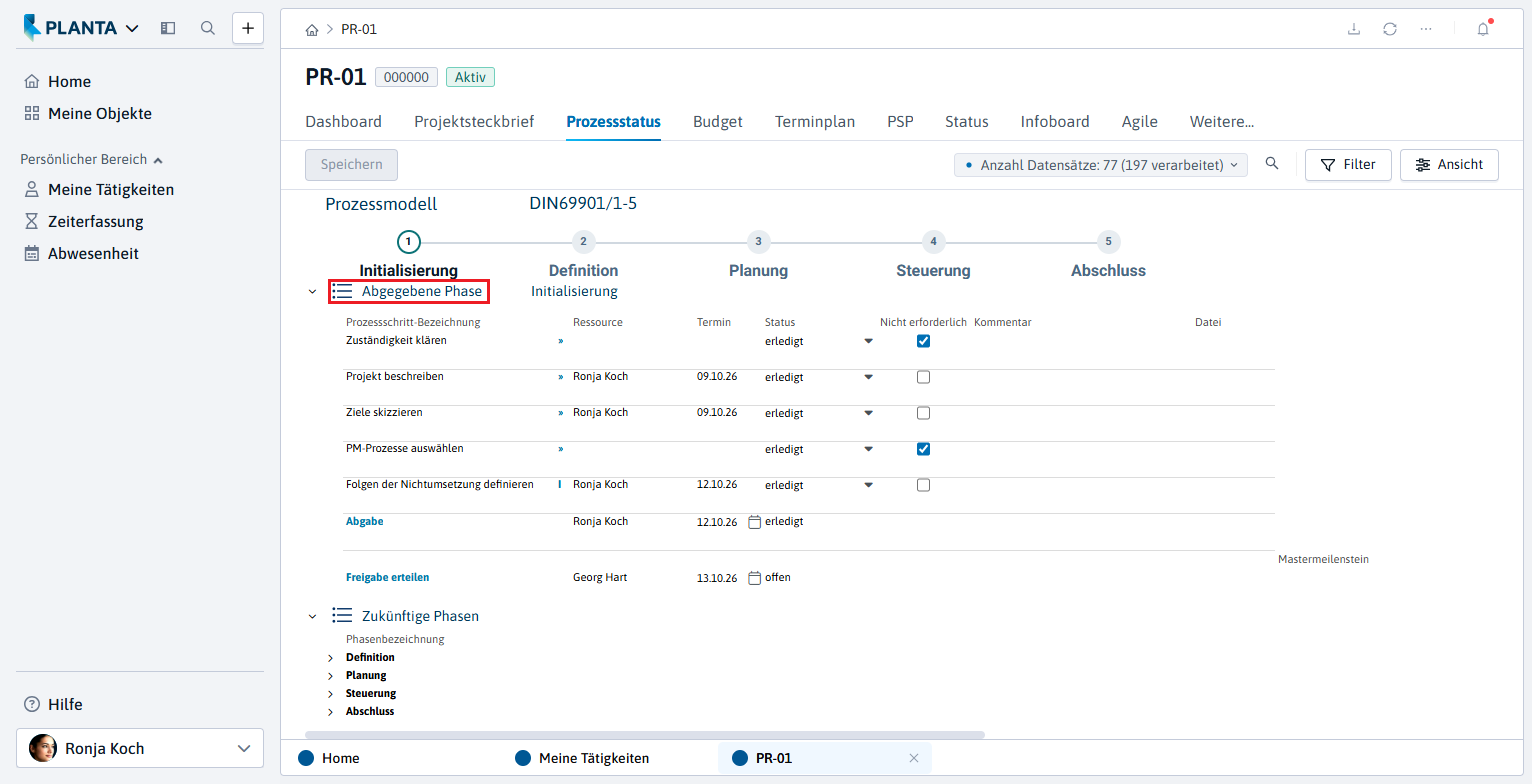The image size is (1532, 784).
Task: Open Zeiterfassung in the sidebar
Action: 96,222
